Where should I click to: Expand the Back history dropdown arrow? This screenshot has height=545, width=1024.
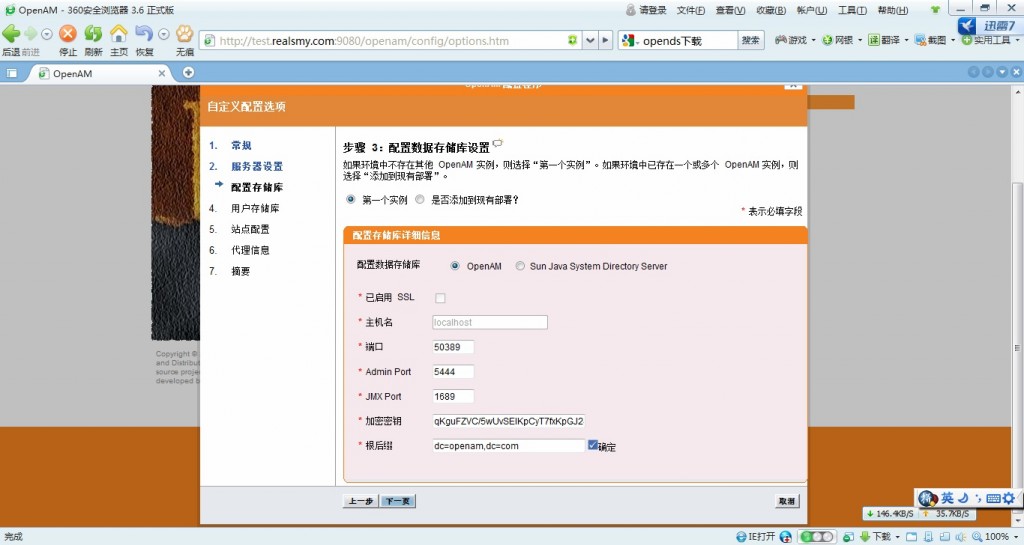[x=46, y=34]
